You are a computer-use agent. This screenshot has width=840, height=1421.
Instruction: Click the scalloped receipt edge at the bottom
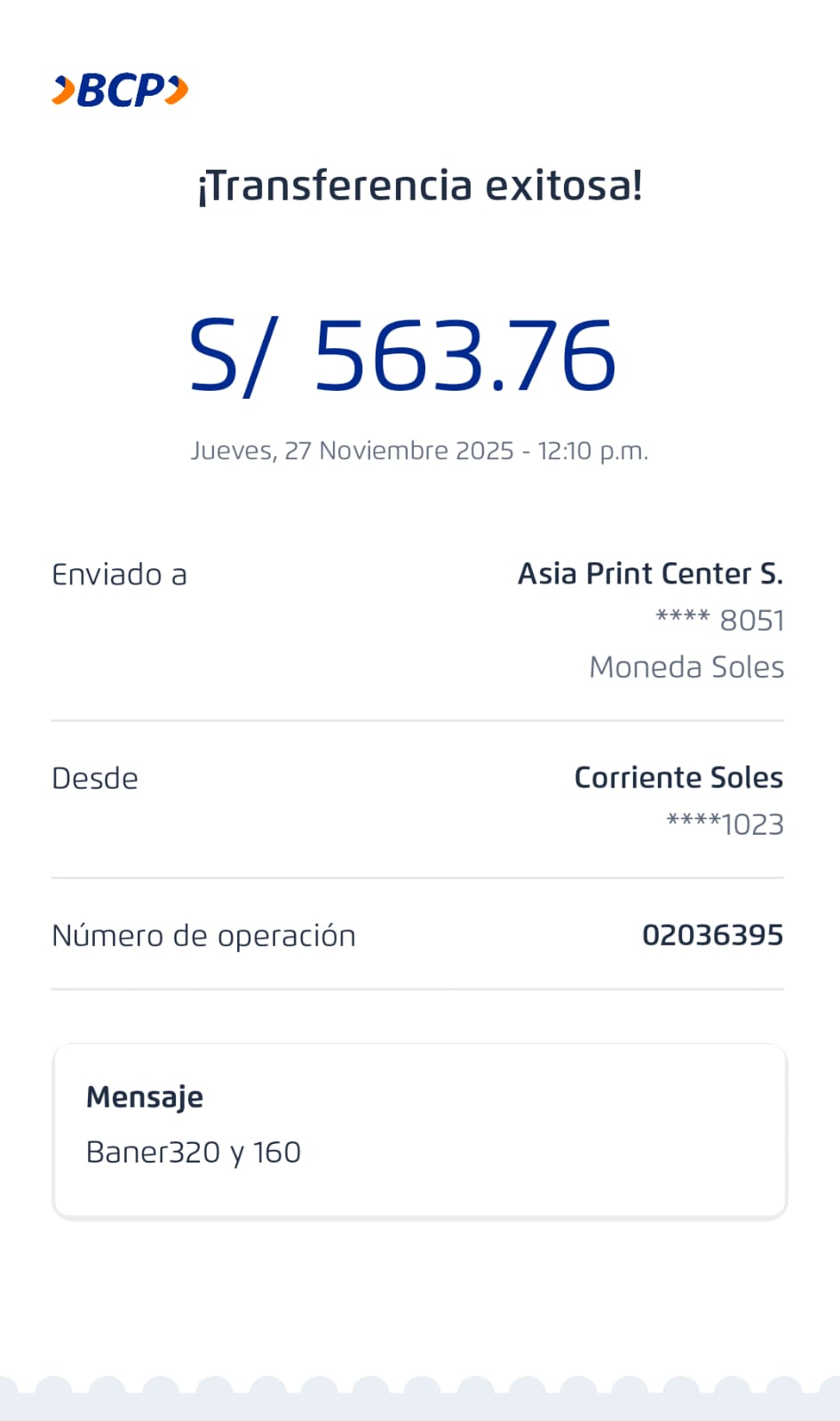[420, 1398]
